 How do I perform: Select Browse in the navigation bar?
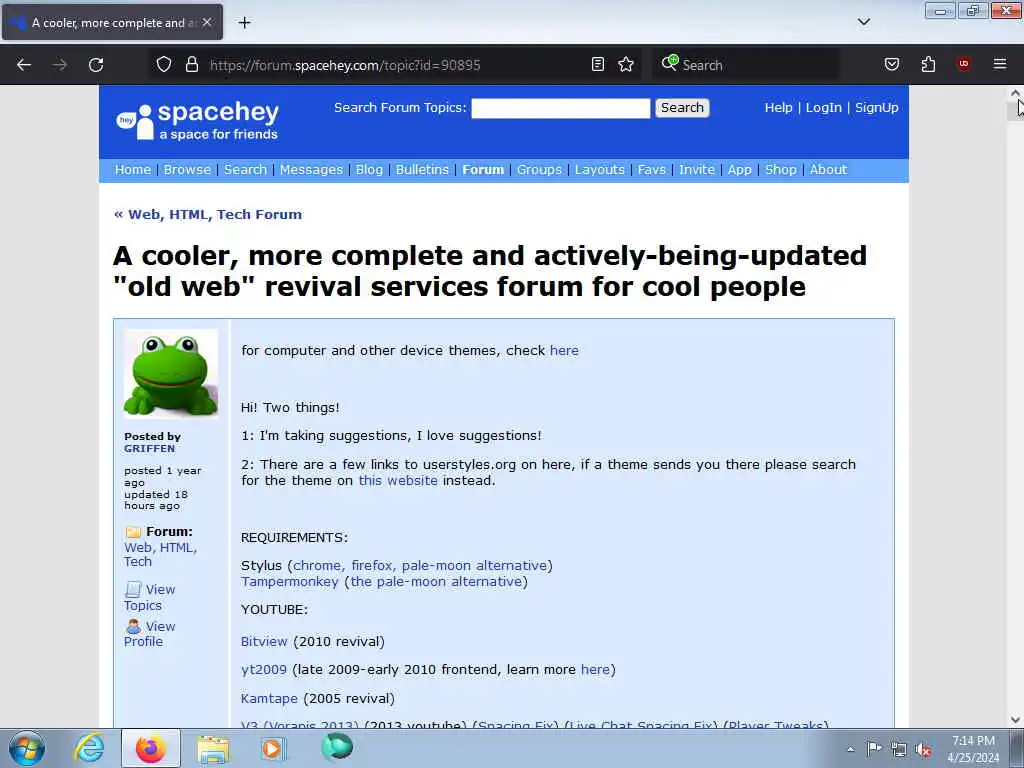(187, 170)
